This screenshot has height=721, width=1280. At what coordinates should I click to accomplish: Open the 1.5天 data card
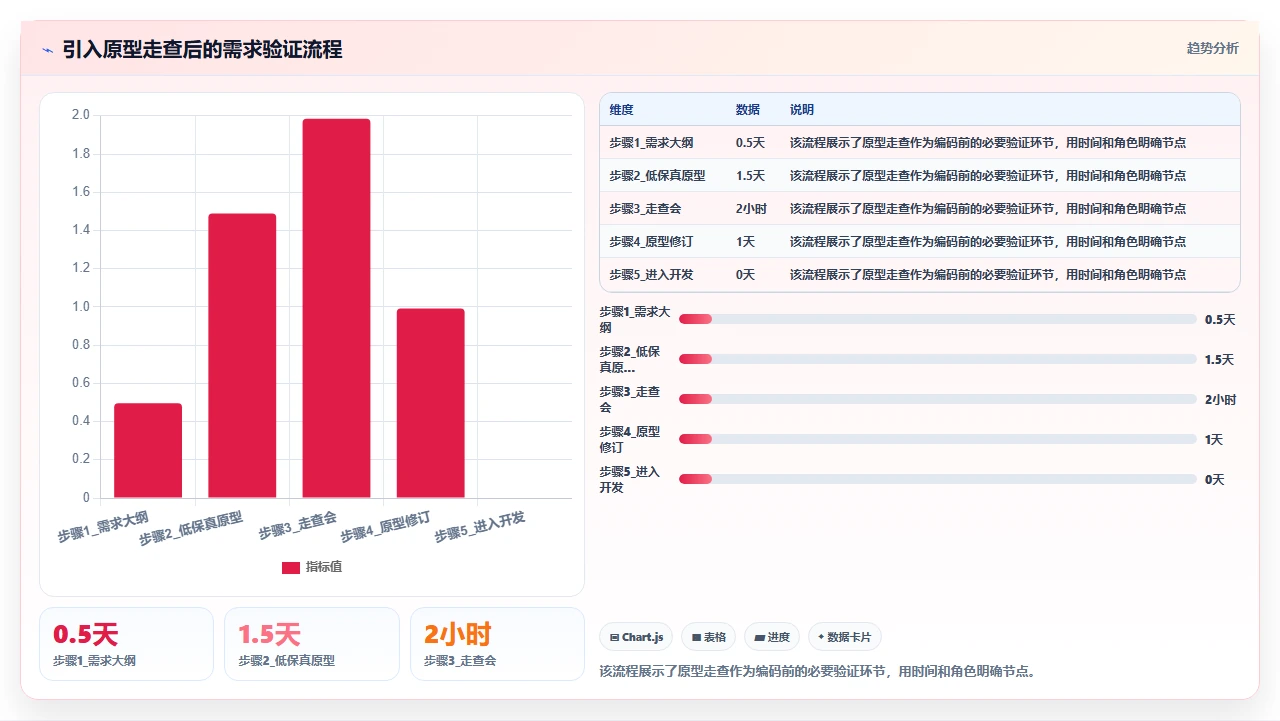(x=312, y=644)
